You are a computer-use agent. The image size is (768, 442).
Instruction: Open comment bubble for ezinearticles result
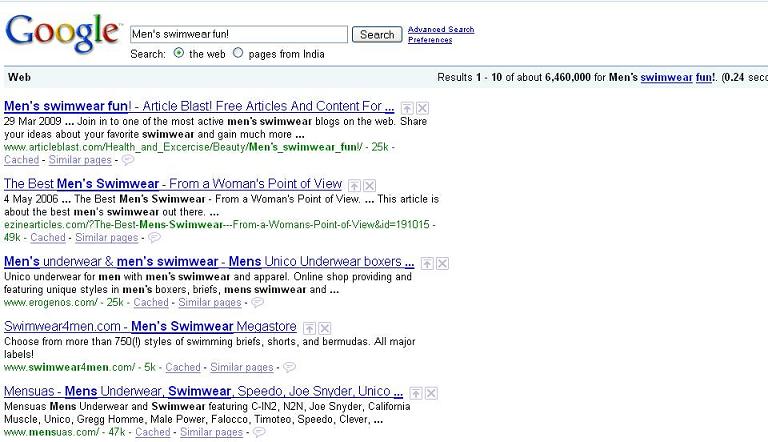(154, 238)
